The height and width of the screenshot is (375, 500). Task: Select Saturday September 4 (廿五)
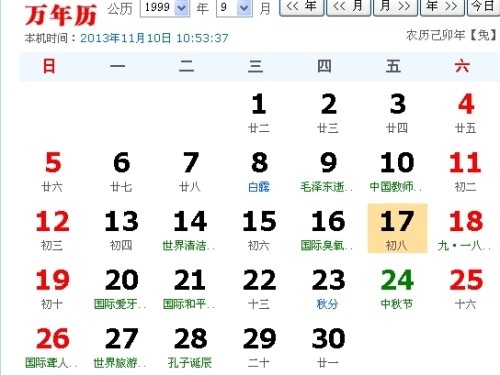coord(466,113)
